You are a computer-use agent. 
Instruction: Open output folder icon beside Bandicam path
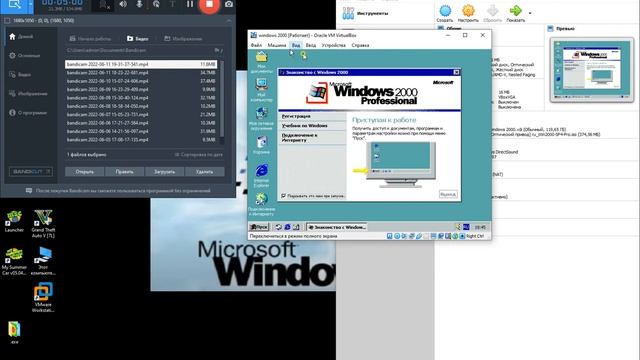click(218, 50)
